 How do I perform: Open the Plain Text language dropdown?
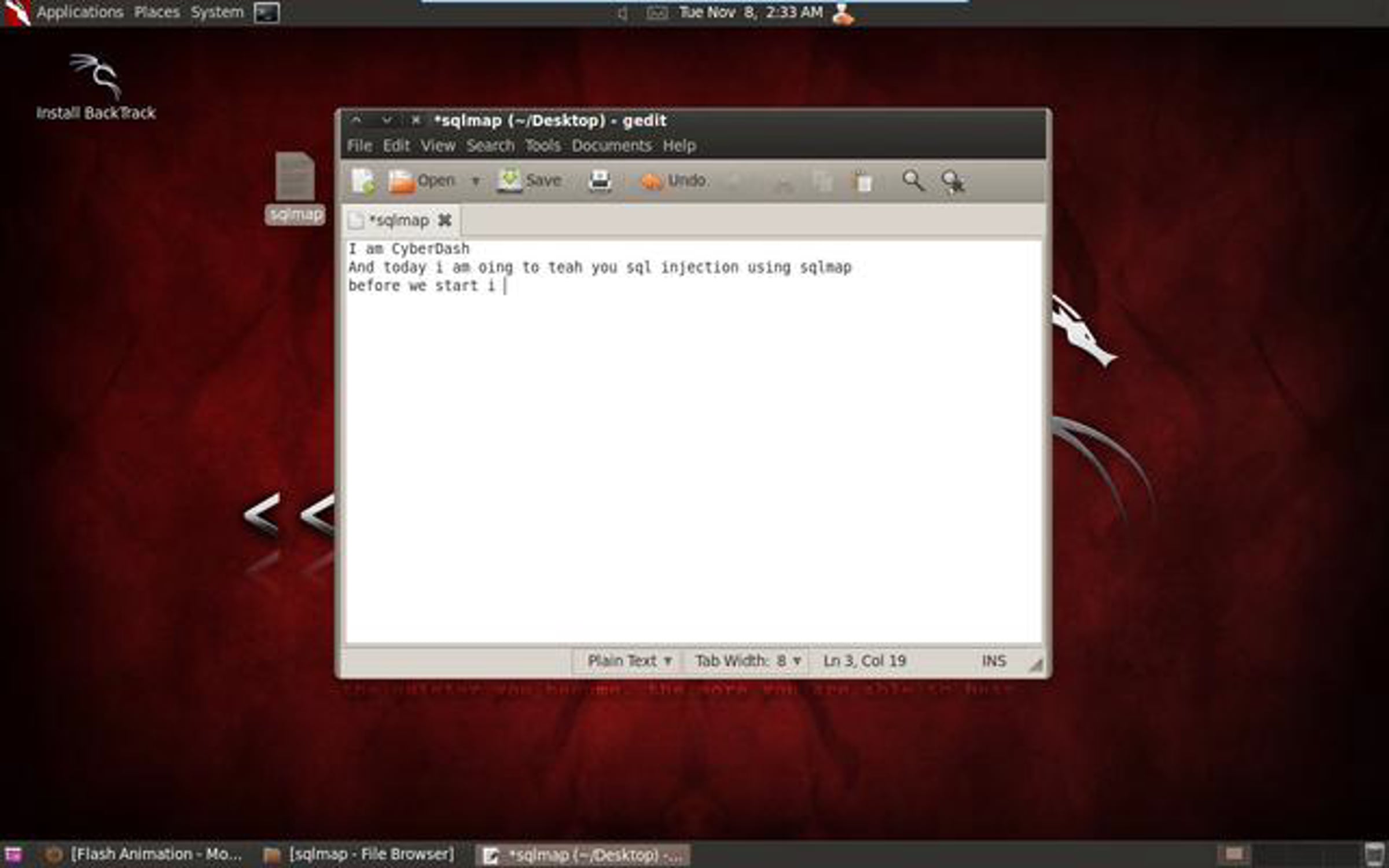click(629, 661)
